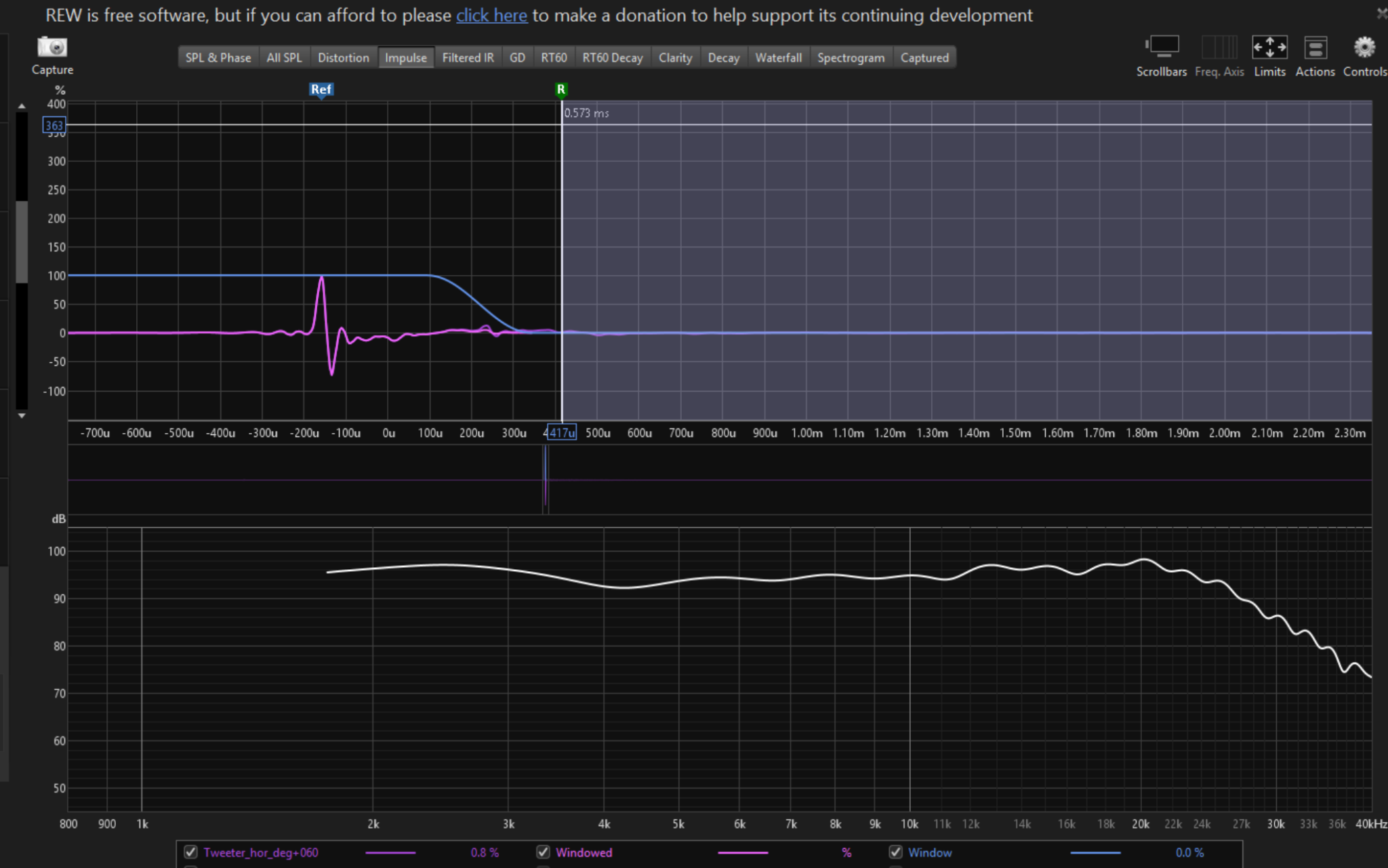Open the Captured tab

[x=924, y=58]
